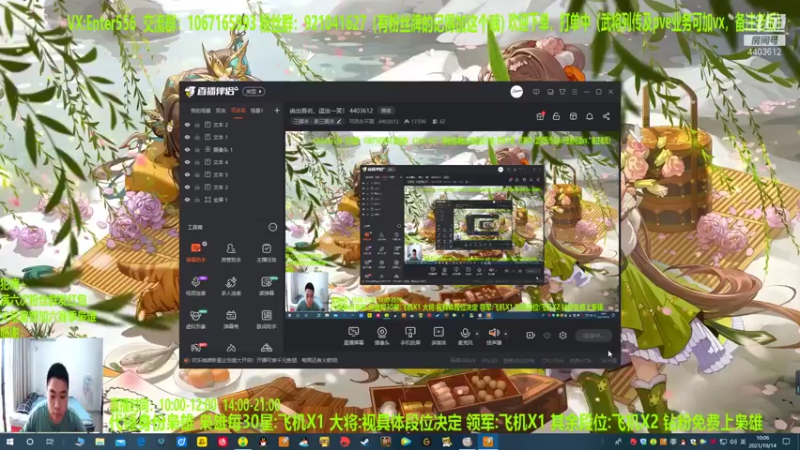Toggle the lock on the 文本 2 source
Screen dimensions: 800x450
(x=197, y=124)
